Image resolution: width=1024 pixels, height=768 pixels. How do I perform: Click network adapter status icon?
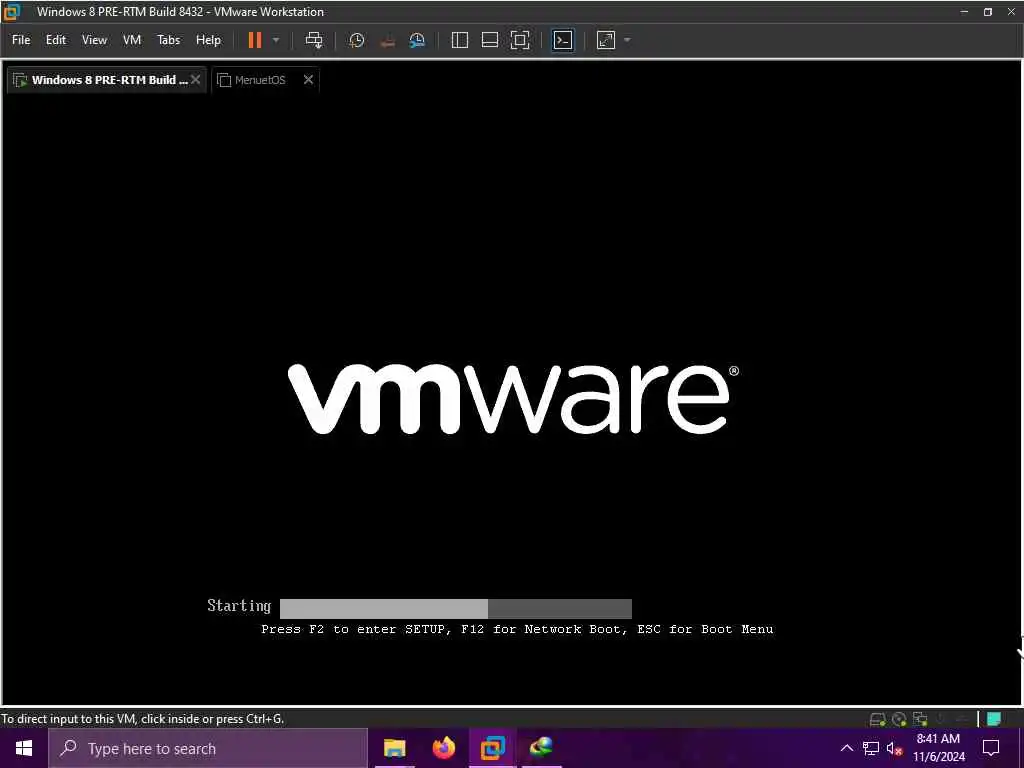[920, 719]
